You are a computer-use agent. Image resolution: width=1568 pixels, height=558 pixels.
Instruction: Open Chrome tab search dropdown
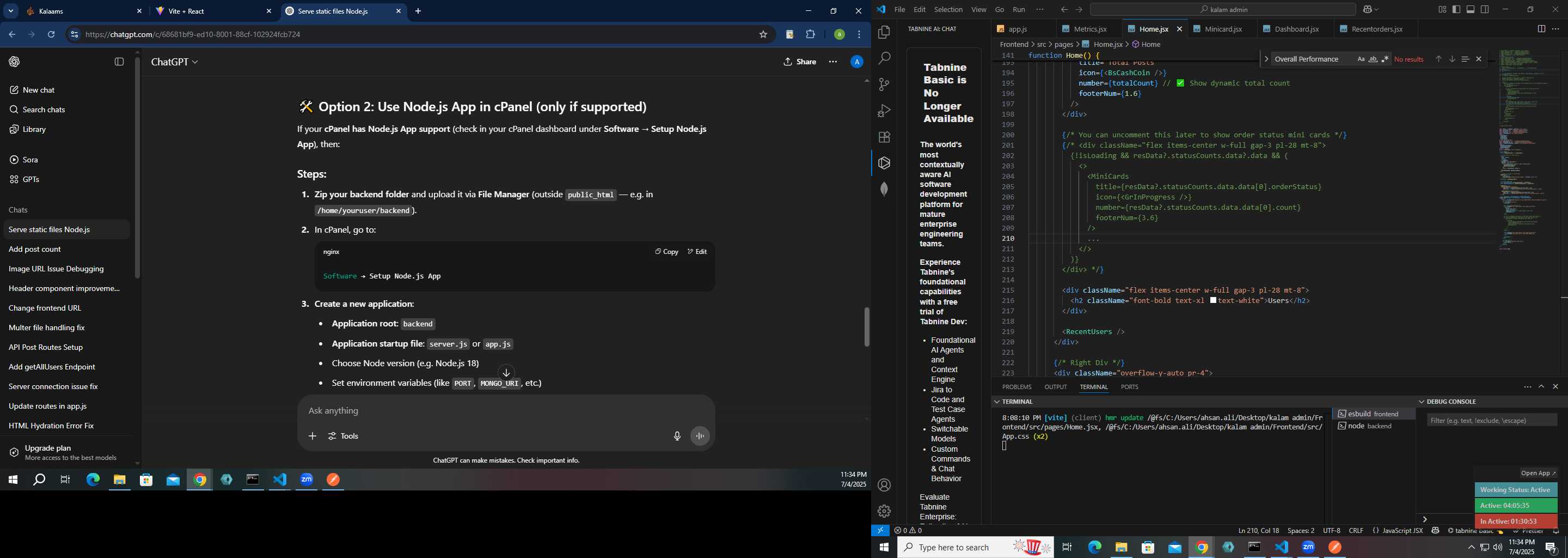pos(11,11)
